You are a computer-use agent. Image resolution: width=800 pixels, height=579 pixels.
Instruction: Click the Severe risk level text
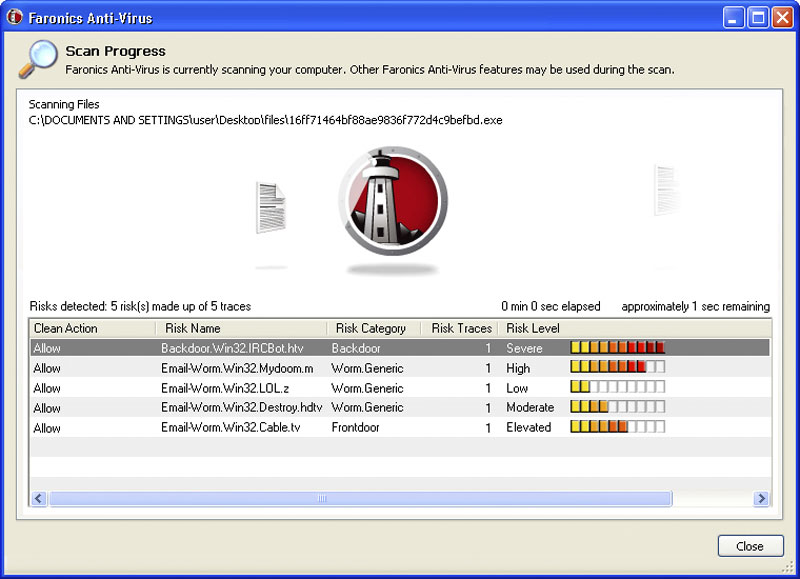(x=524, y=348)
